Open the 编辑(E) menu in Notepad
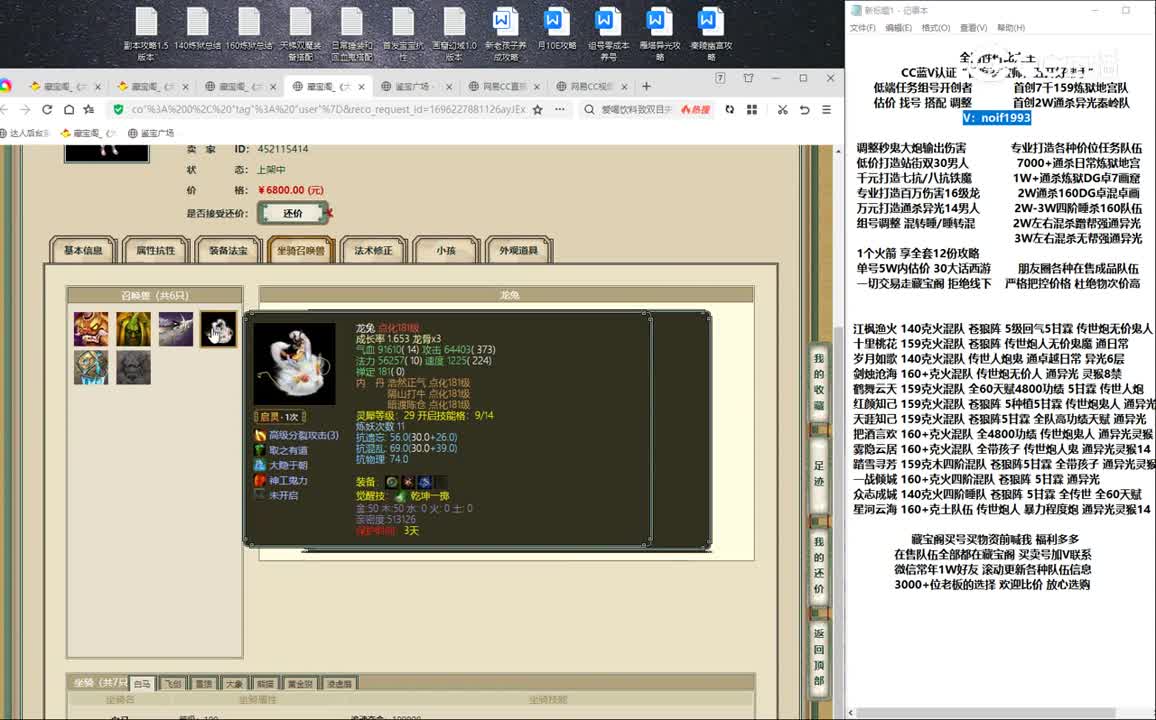The width and height of the screenshot is (1156, 720). (898, 28)
